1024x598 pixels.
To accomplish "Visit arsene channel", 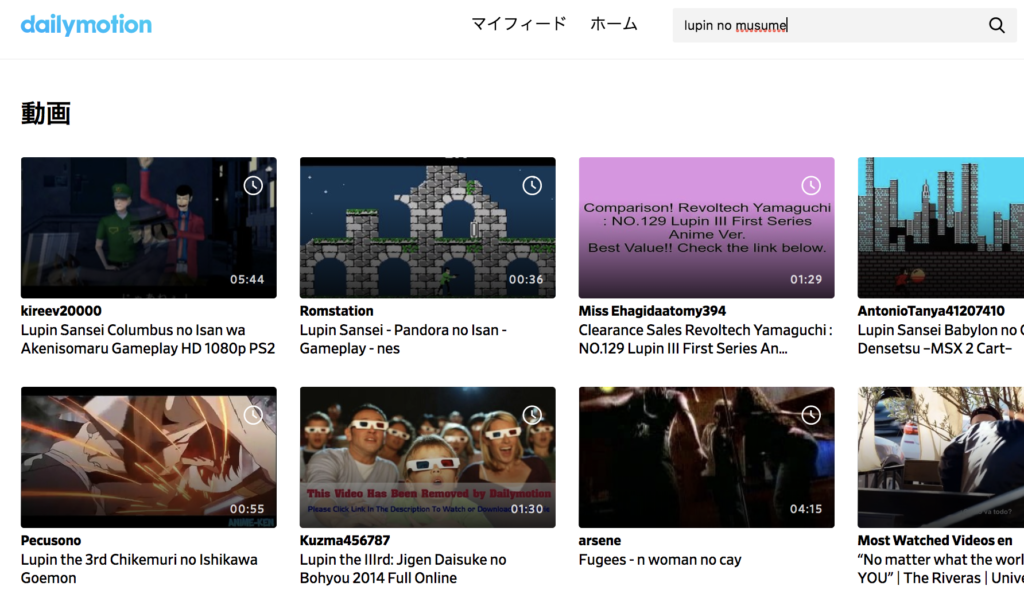I will click(600, 541).
